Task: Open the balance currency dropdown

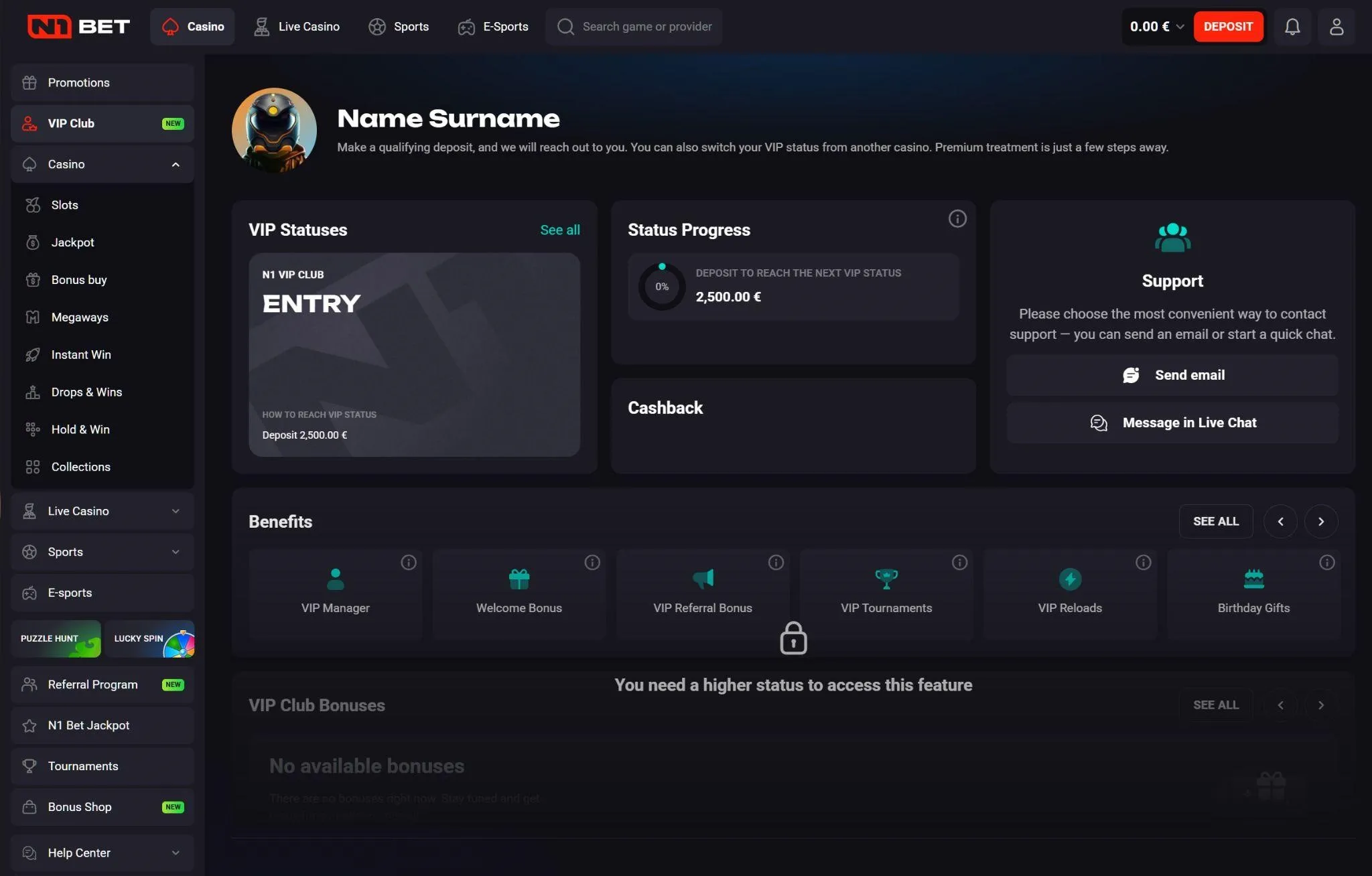Action: coord(1180,27)
